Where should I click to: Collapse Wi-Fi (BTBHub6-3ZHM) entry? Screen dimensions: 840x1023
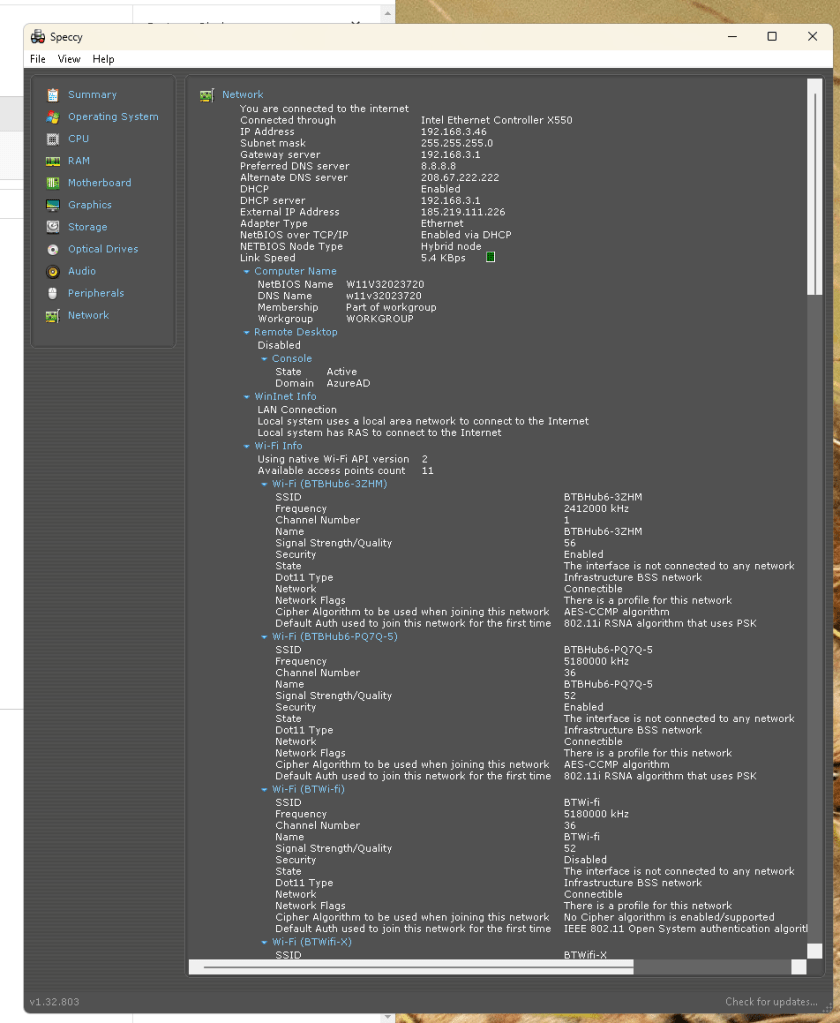[x=264, y=484]
